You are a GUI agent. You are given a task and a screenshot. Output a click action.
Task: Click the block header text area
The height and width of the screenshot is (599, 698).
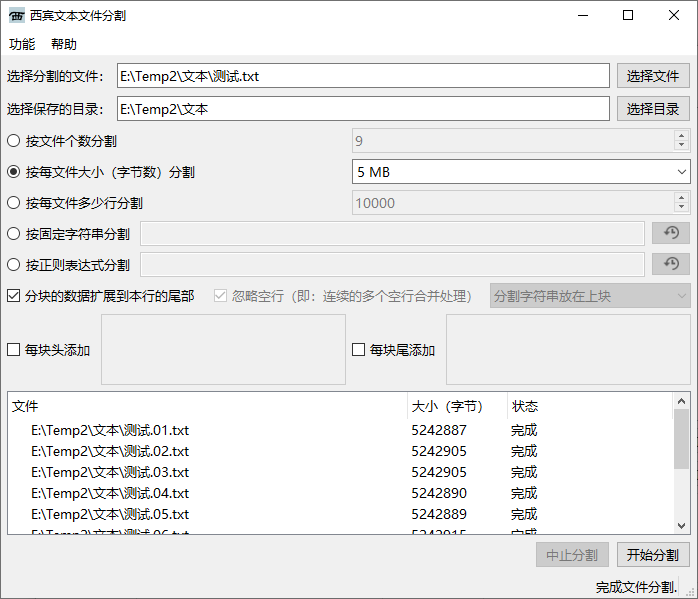tap(223, 349)
